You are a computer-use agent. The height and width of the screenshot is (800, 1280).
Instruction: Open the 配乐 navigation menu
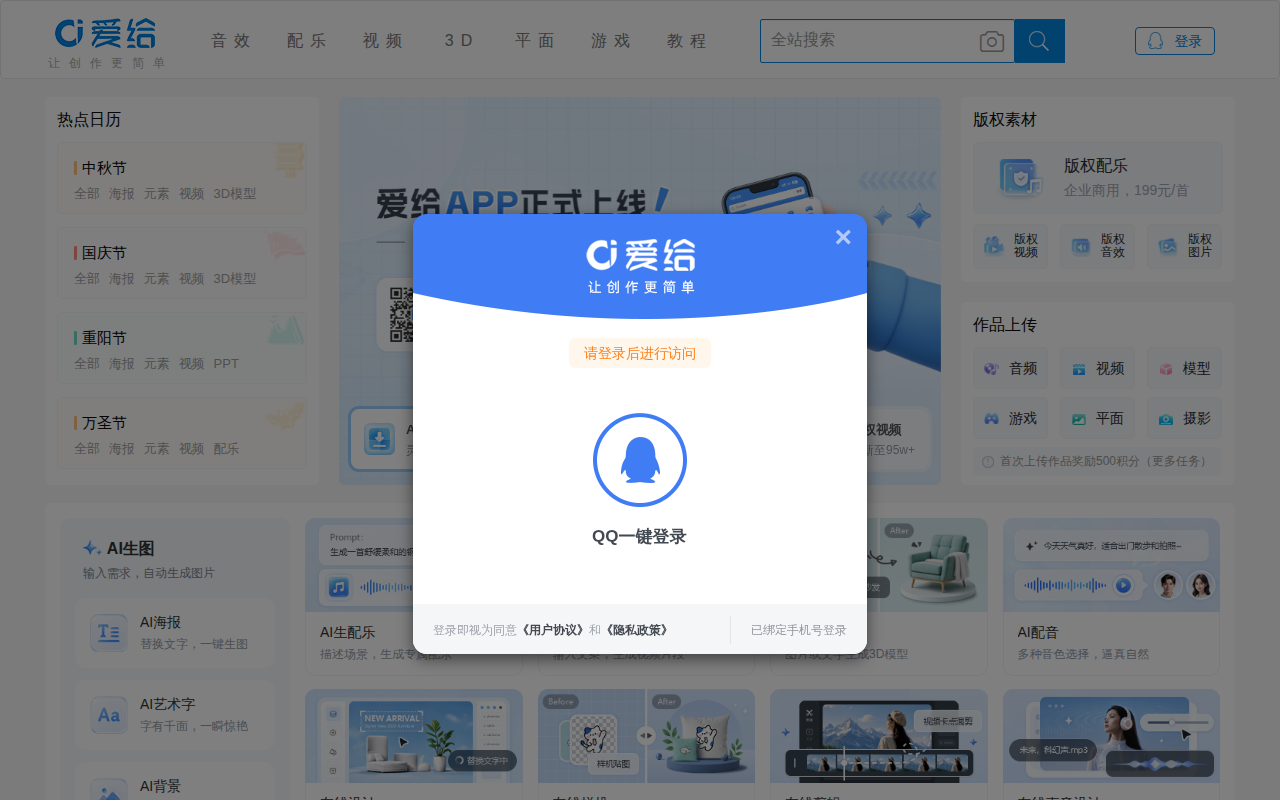tap(307, 41)
